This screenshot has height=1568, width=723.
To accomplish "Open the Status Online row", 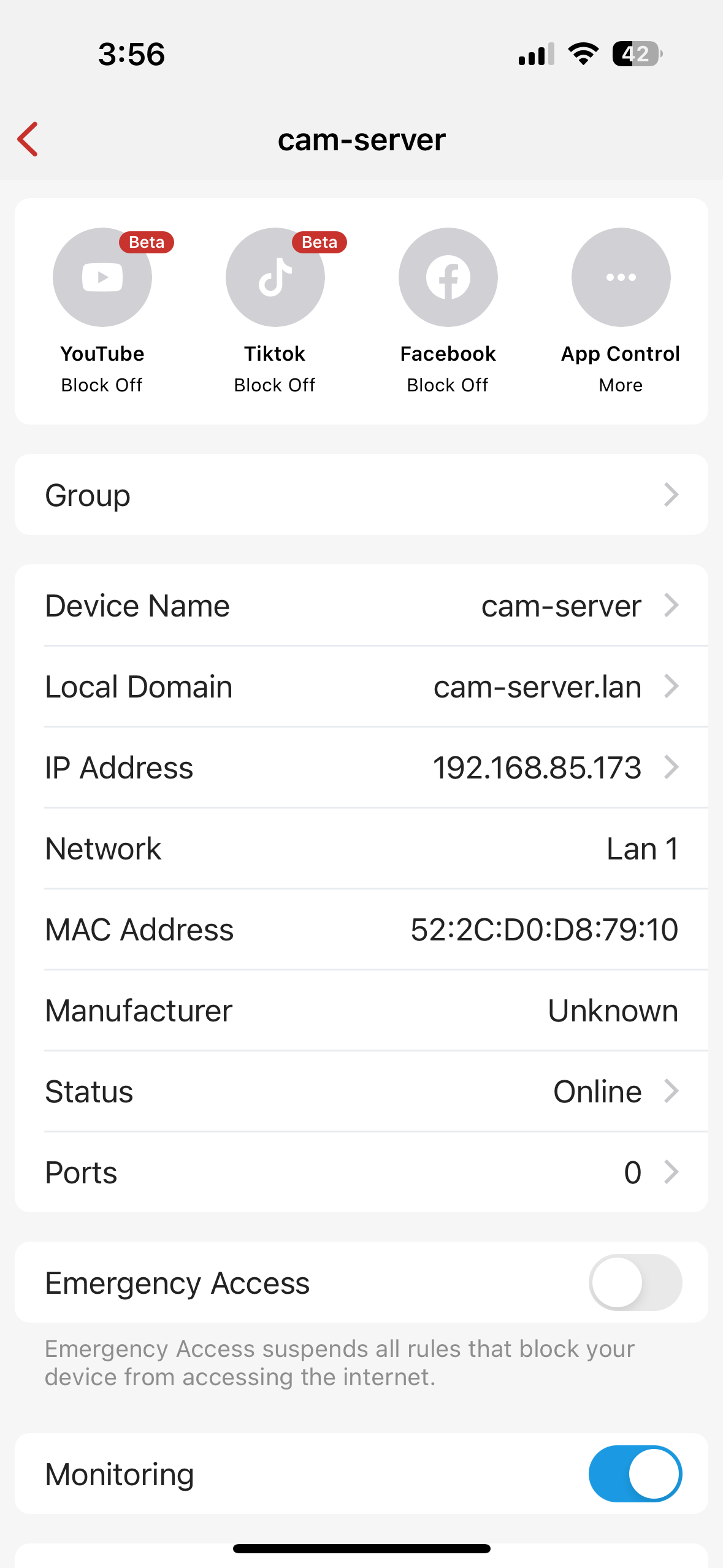I will pyautogui.click(x=362, y=1091).
